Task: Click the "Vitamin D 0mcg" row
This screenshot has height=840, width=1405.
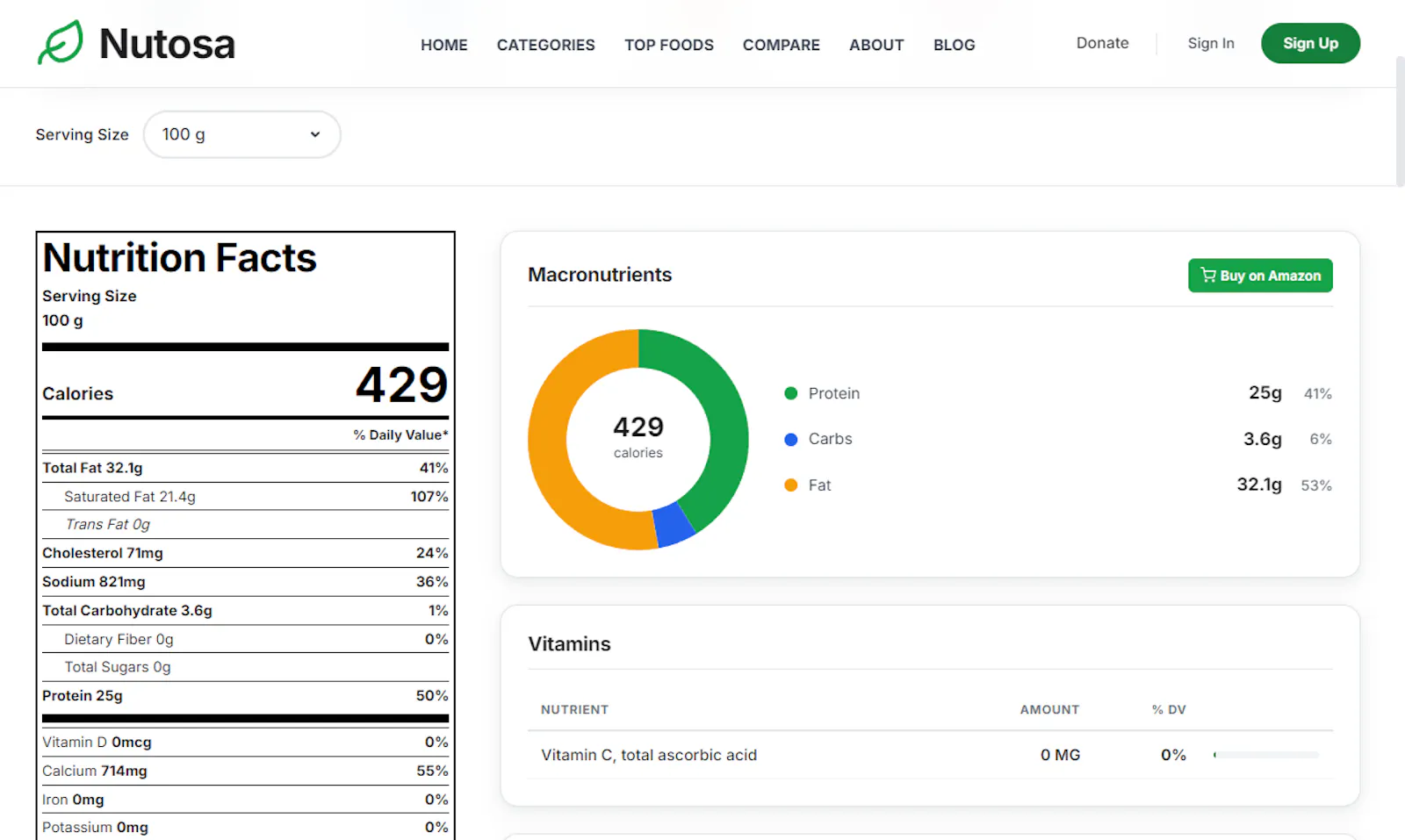Action: [x=245, y=743]
